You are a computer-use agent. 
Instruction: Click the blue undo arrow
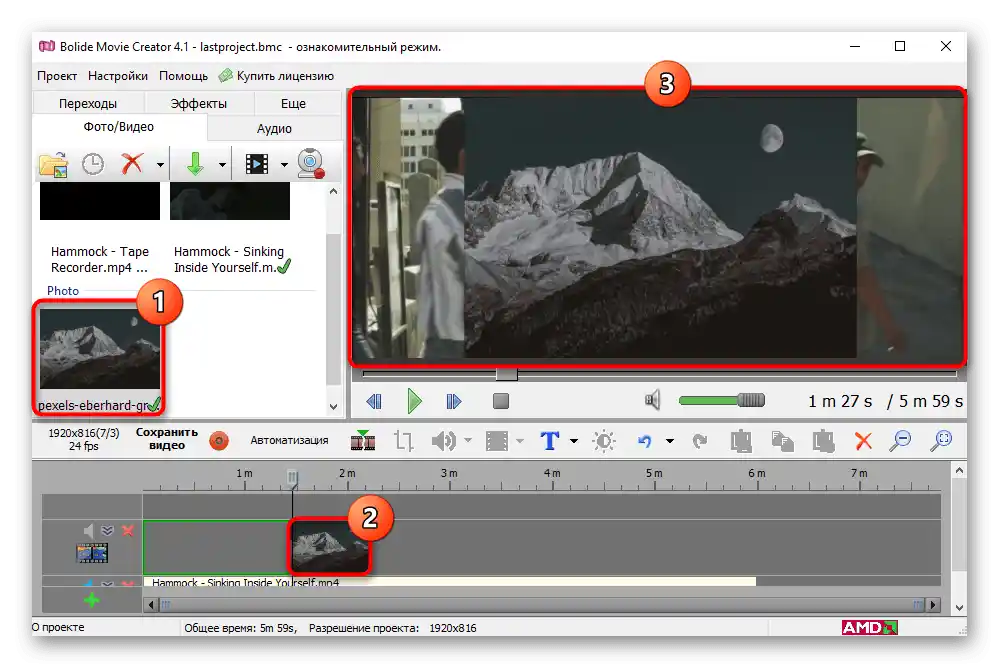pos(645,440)
